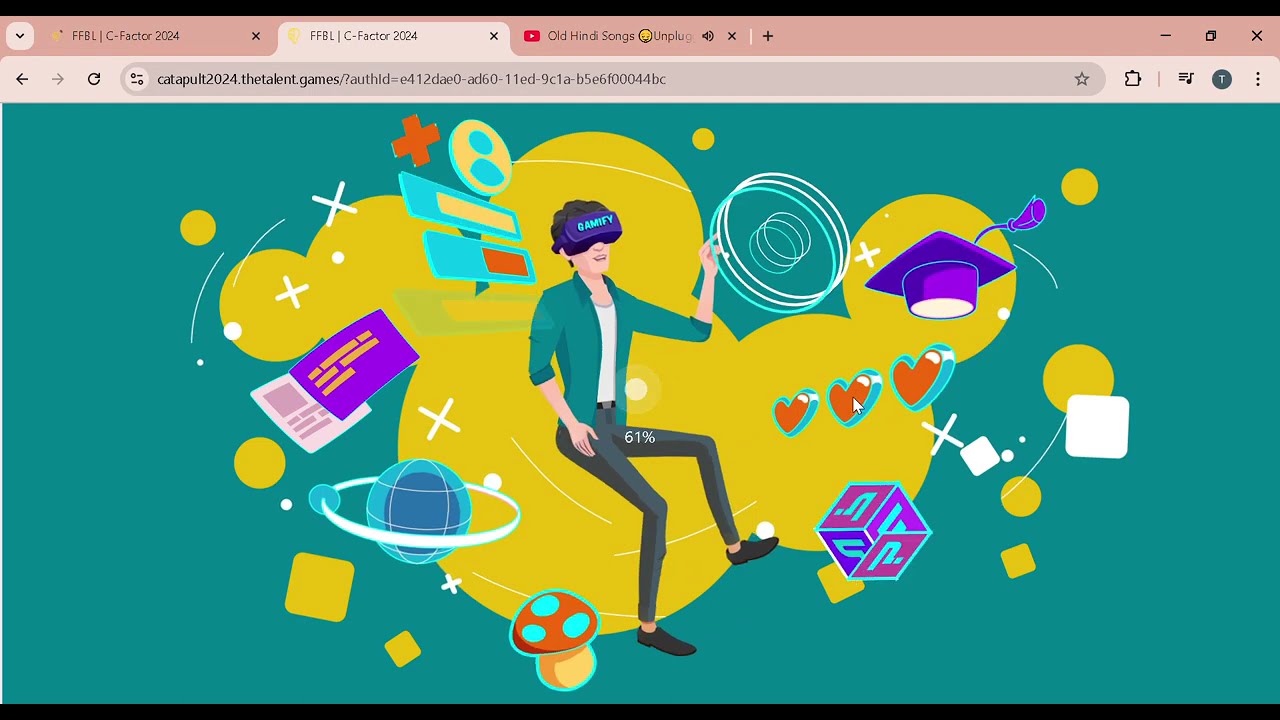
Task: Reload the current page
Action: [x=94, y=79]
